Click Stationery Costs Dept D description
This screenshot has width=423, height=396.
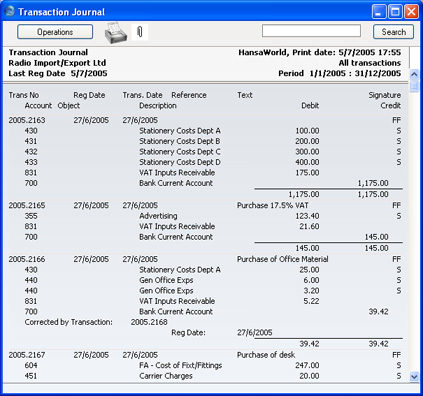(x=180, y=162)
